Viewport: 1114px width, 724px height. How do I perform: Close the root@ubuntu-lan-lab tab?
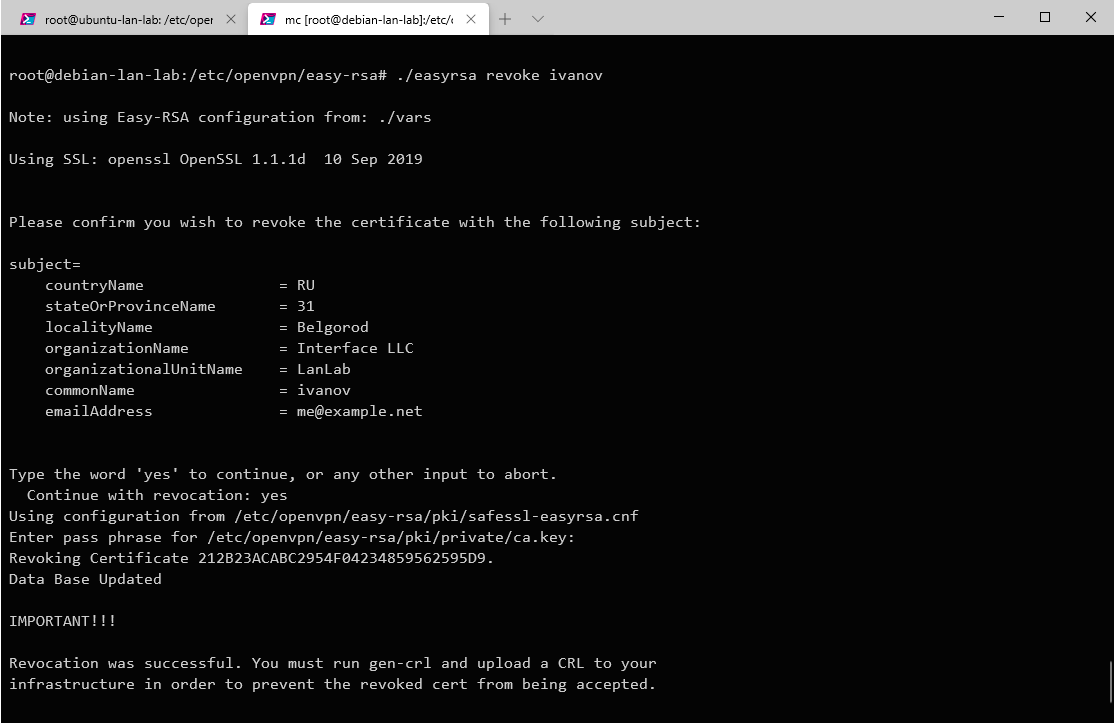click(x=231, y=19)
